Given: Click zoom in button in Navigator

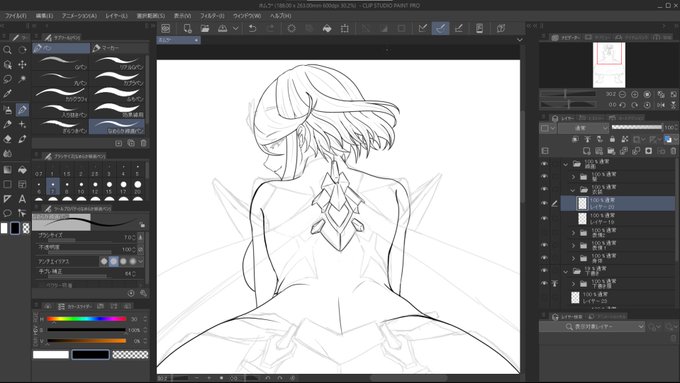Looking at the screenshot, I should 634,94.
